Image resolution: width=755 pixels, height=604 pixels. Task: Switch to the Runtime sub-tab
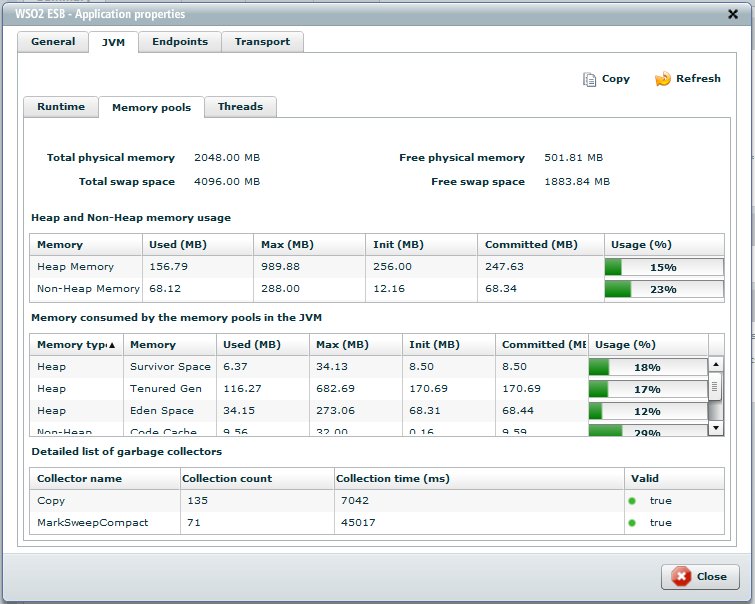click(x=61, y=107)
